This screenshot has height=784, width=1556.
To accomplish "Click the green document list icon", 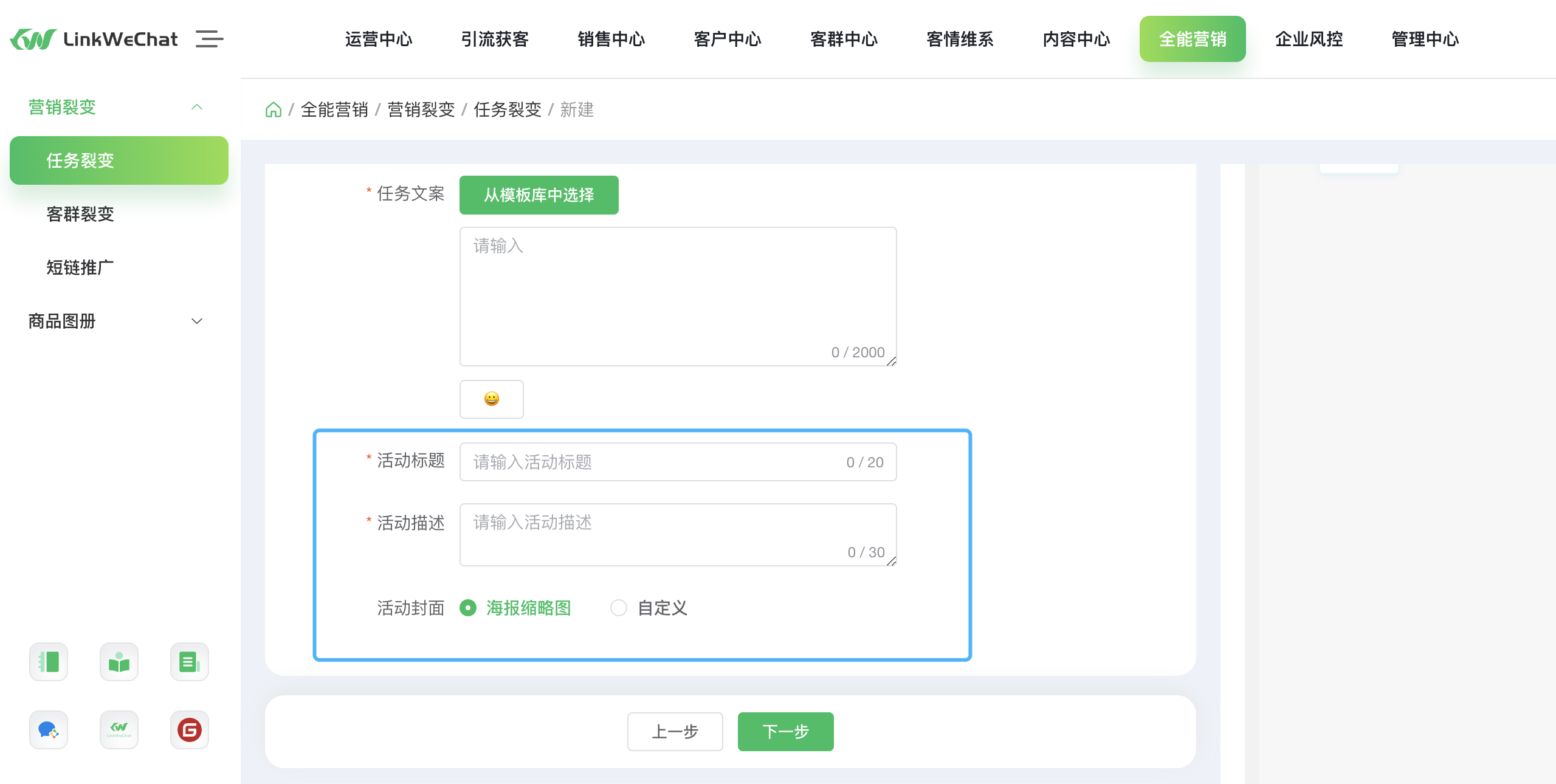I will 190,661.
